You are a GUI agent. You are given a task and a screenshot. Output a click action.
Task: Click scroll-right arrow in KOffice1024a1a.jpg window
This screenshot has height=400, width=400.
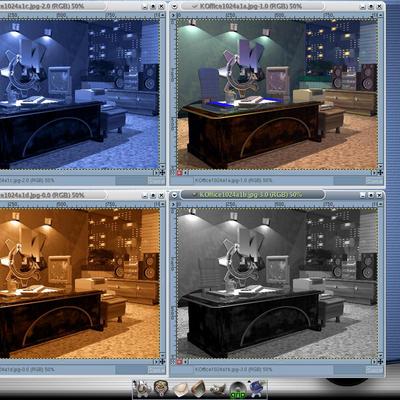tap(374, 173)
